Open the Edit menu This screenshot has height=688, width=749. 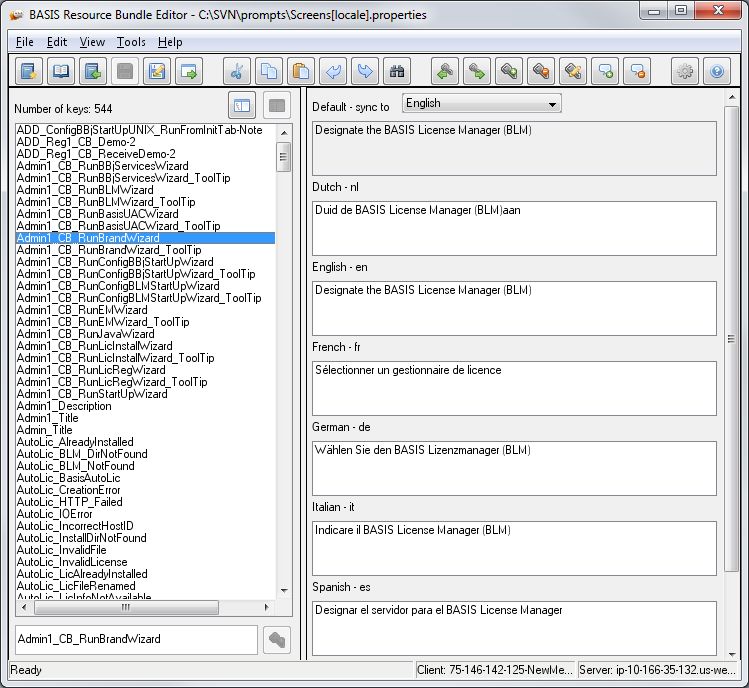57,42
